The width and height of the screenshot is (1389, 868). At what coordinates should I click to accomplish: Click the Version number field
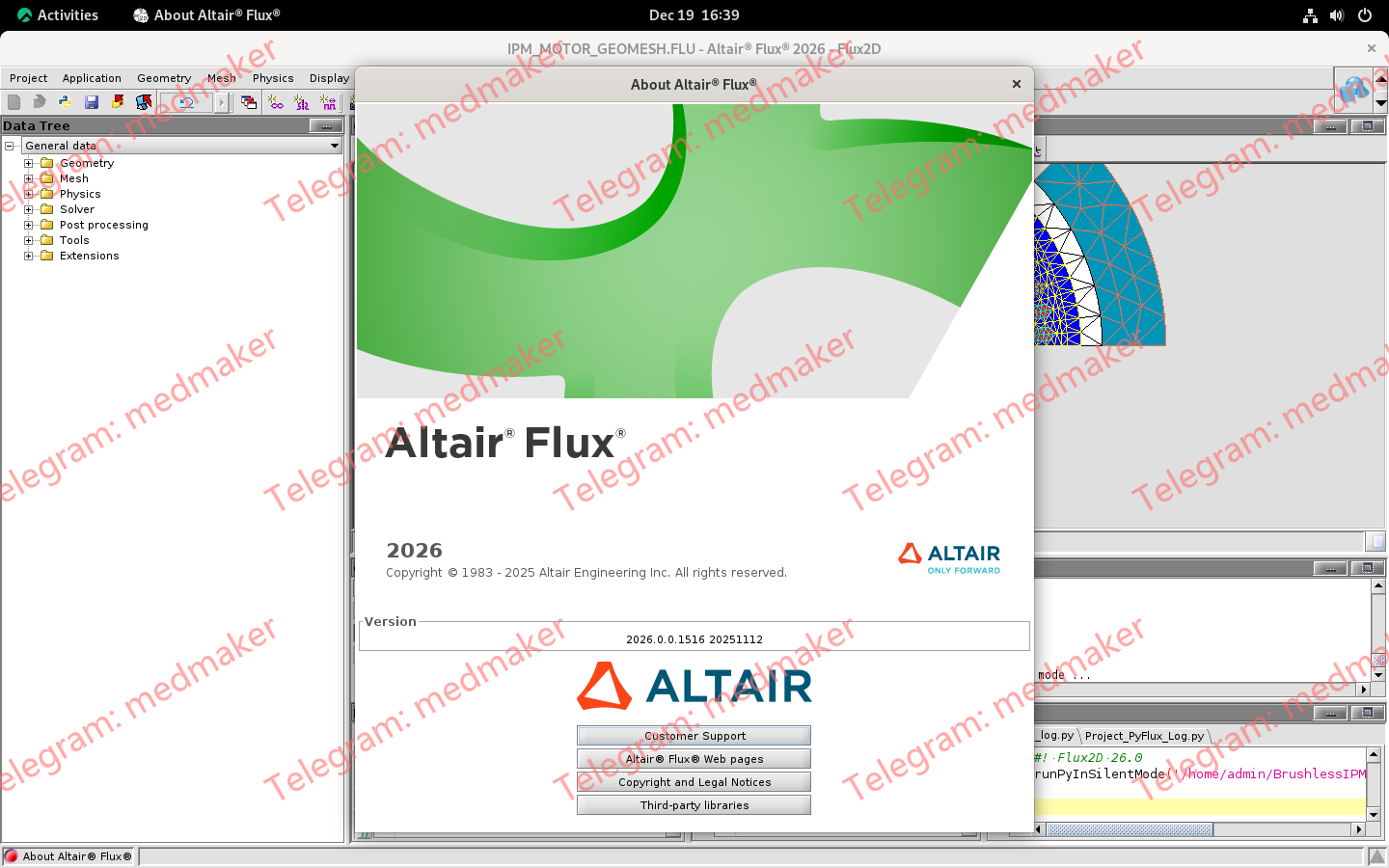pos(694,637)
